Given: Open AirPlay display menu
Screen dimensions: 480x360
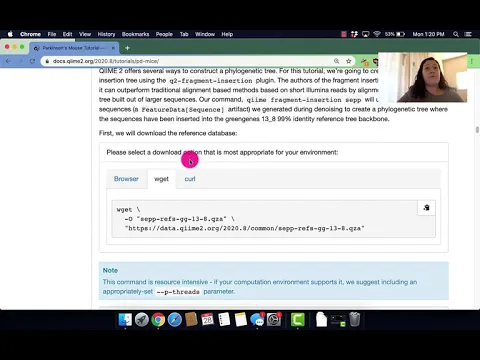Looking at the screenshot, I should 366,34.
